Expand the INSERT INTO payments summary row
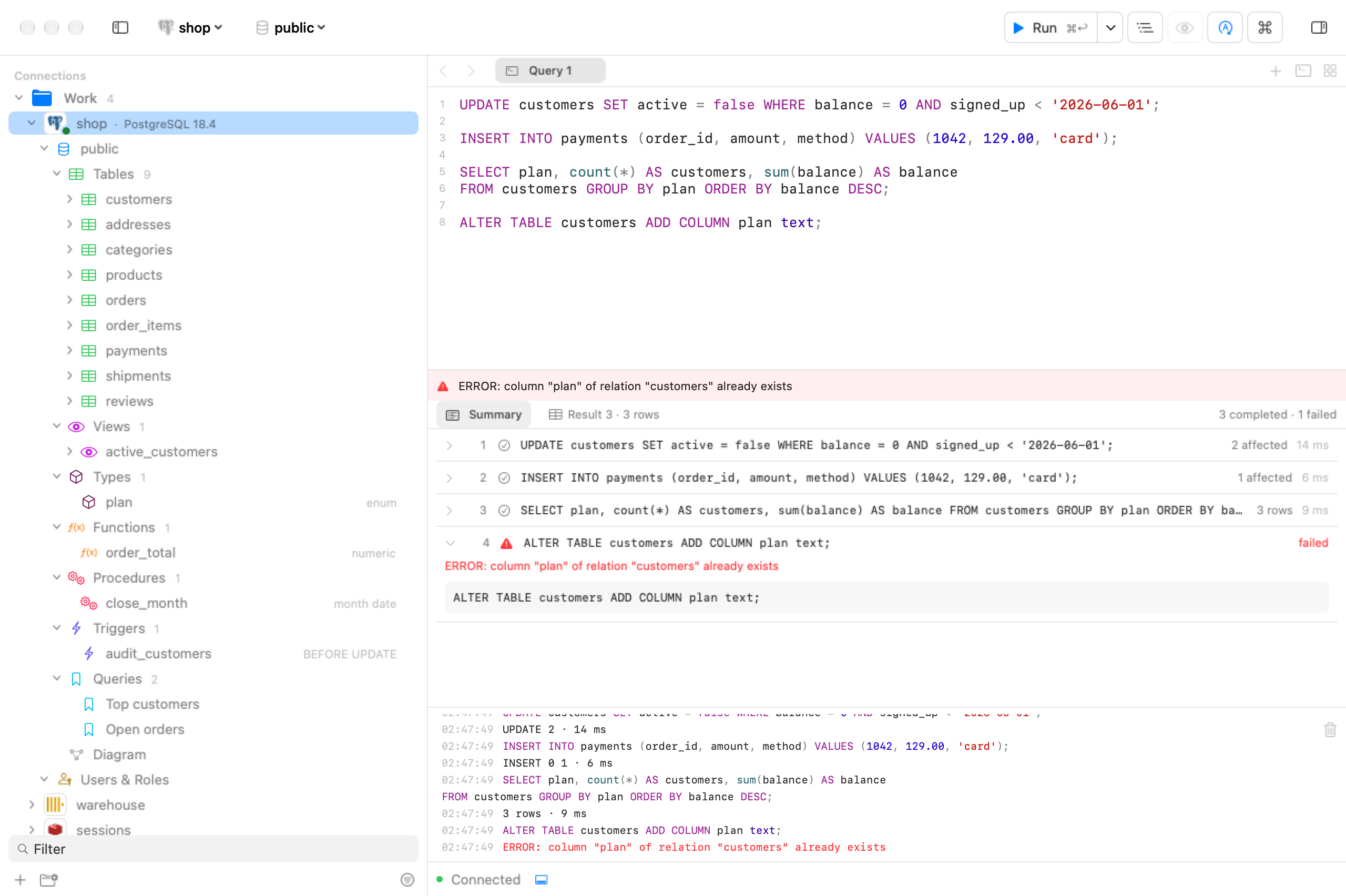The image size is (1346, 896). [x=450, y=478]
